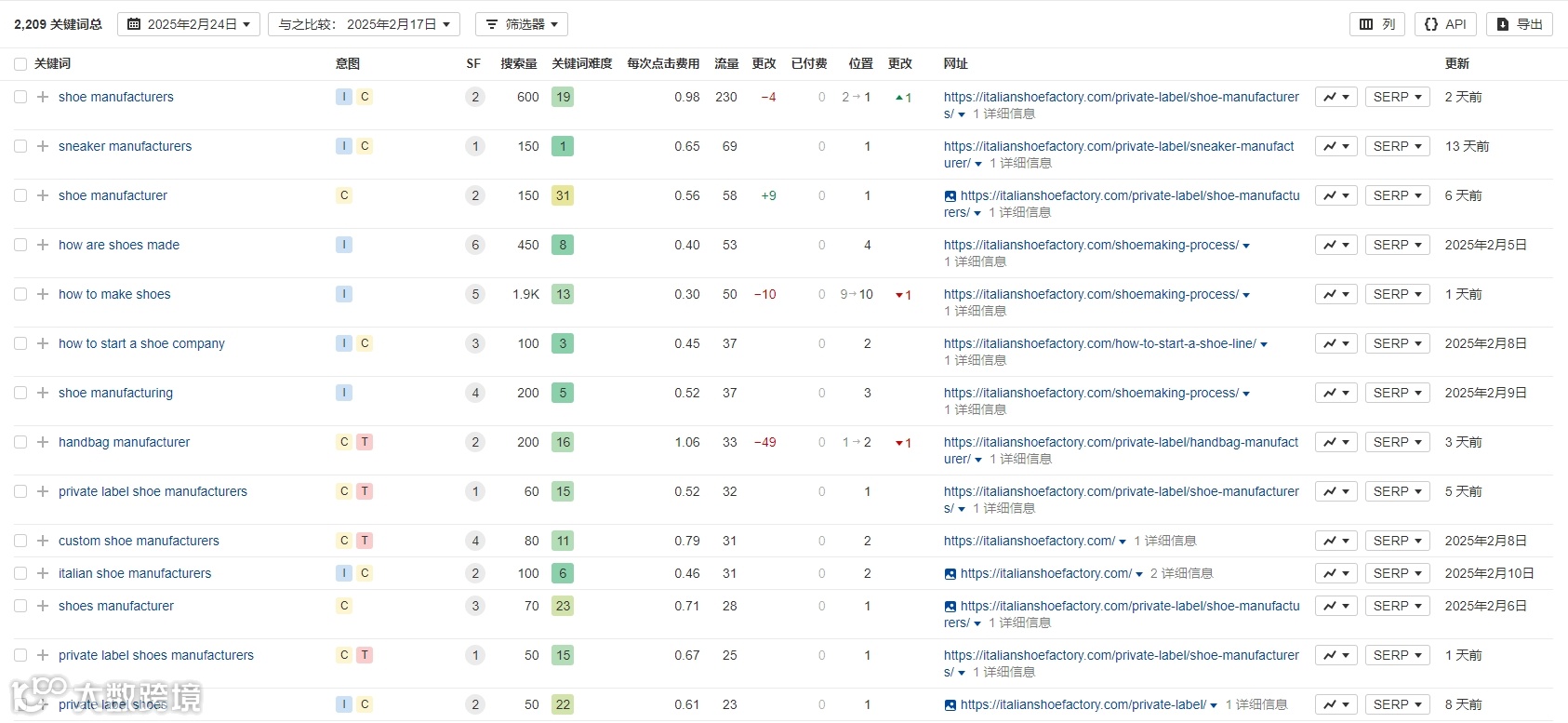Click the API button
The width and height of the screenshot is (1568, 723).
(1445, 24)
